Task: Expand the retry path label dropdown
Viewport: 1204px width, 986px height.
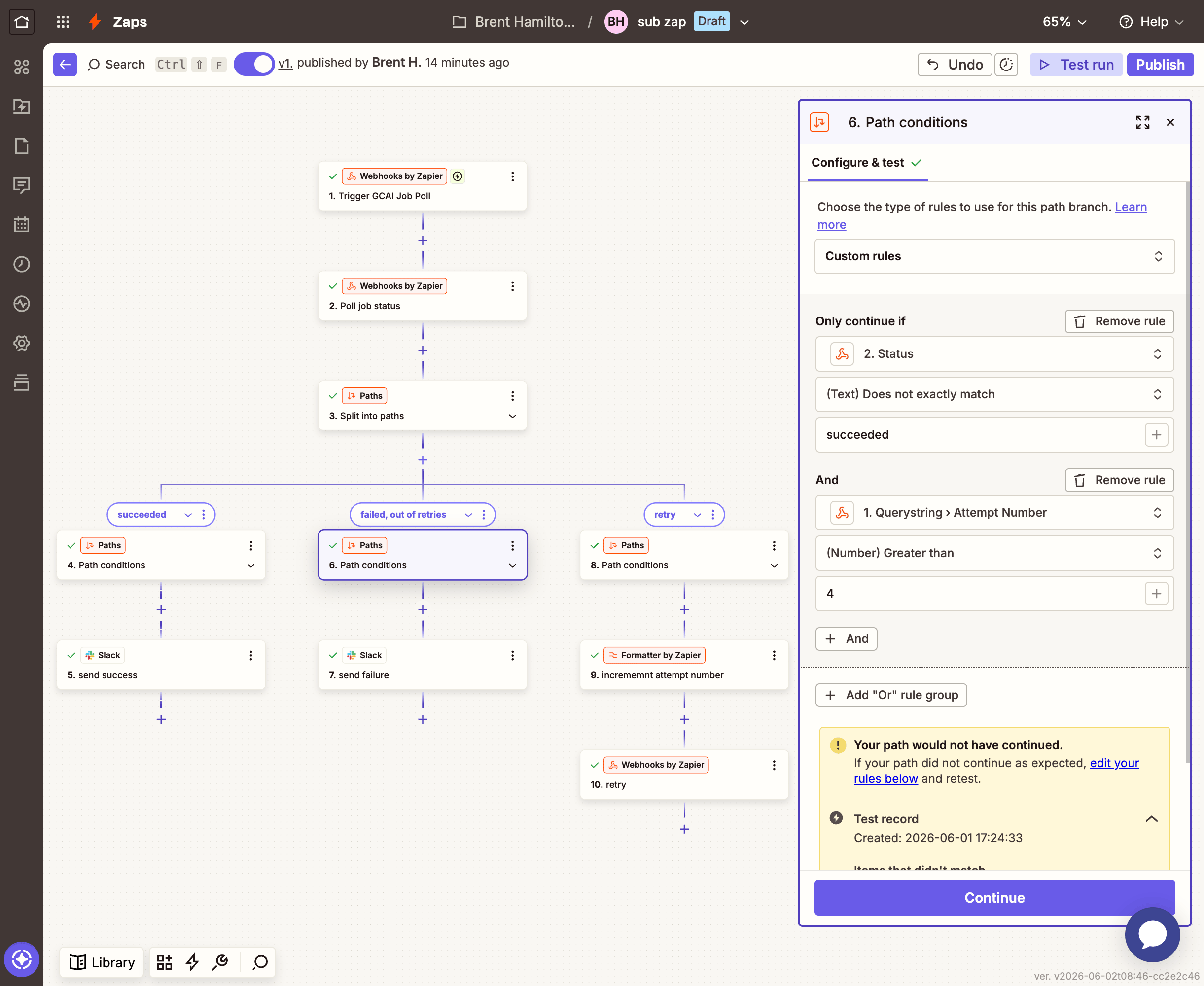Action: [697, 515]
